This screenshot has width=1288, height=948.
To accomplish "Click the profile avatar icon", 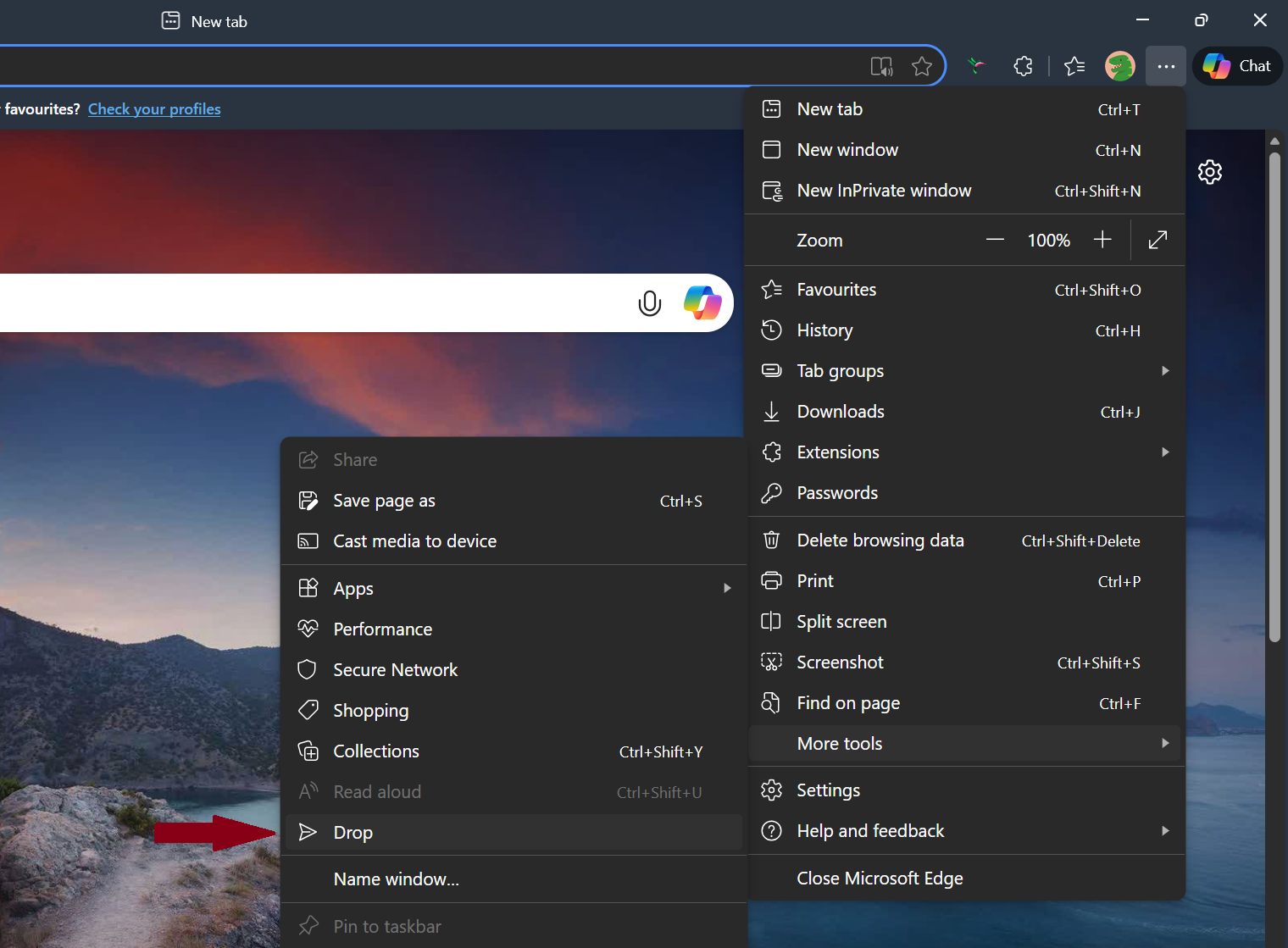I will pos(1119,66).
